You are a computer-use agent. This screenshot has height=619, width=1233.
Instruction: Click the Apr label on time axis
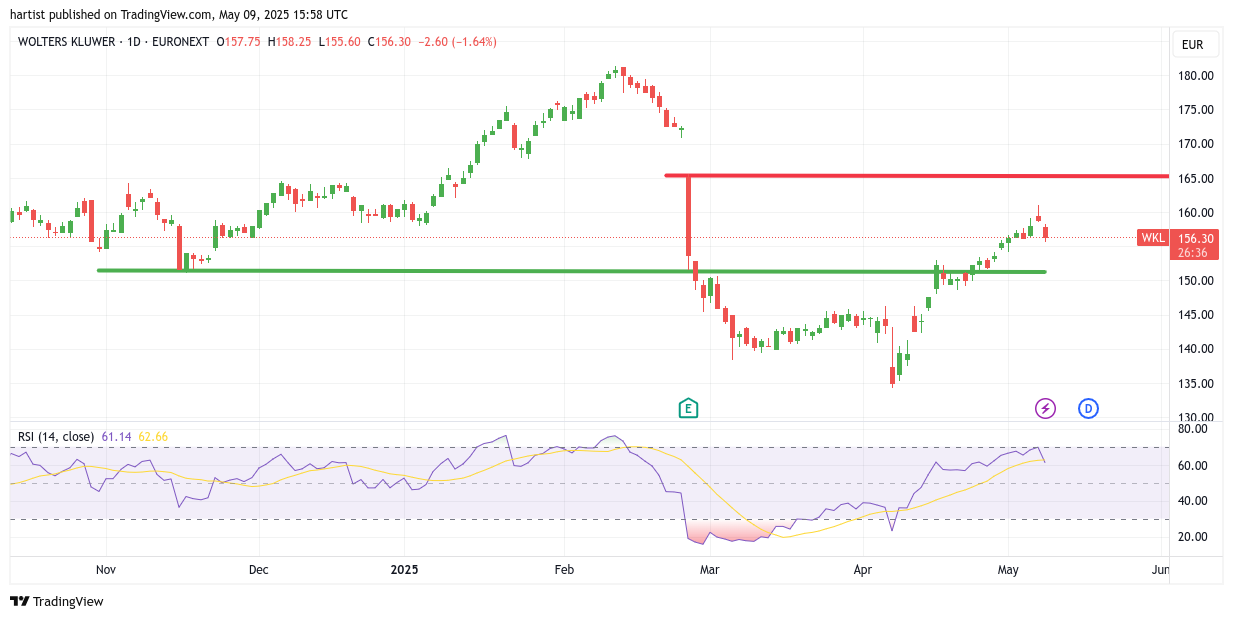pyautogui.click(x=863, y=570)
